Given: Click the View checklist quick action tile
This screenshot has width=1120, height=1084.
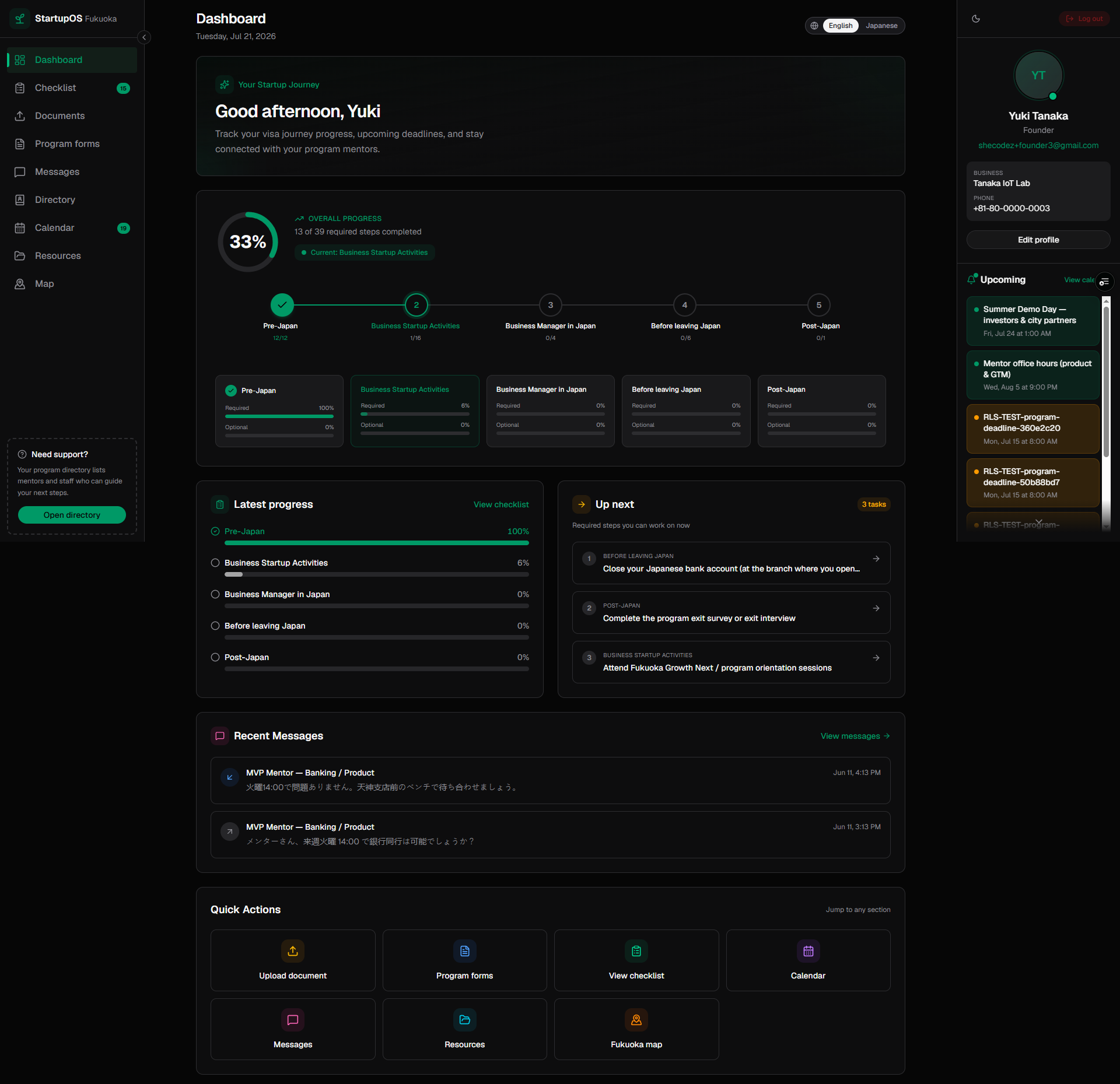Looking at the screenshot, I should [x=636, y=960].
